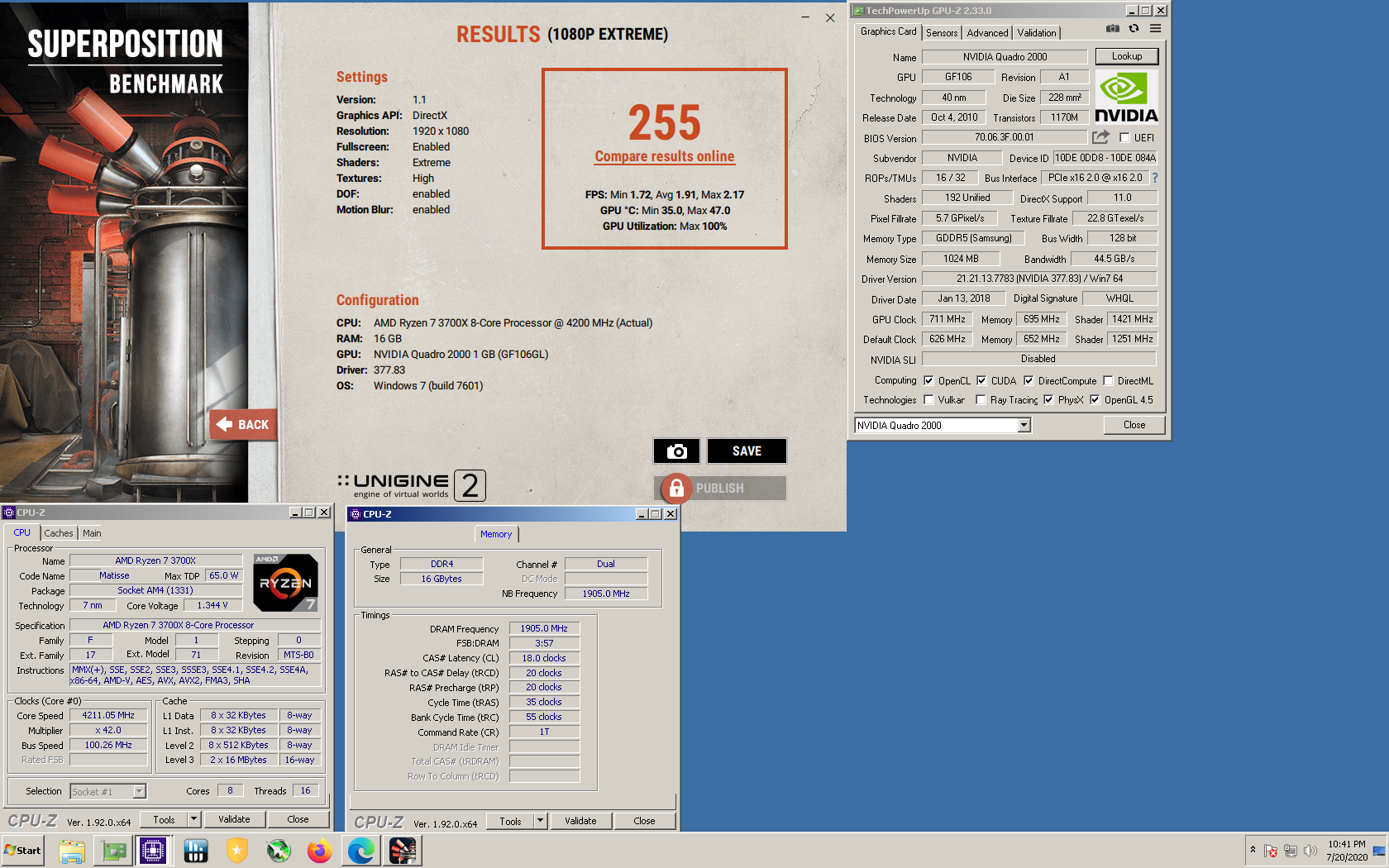Screen dimensions: 1389x868
Task: Switch to CPU-Z purple chip taskbar icon
Action: click(154, 851)
